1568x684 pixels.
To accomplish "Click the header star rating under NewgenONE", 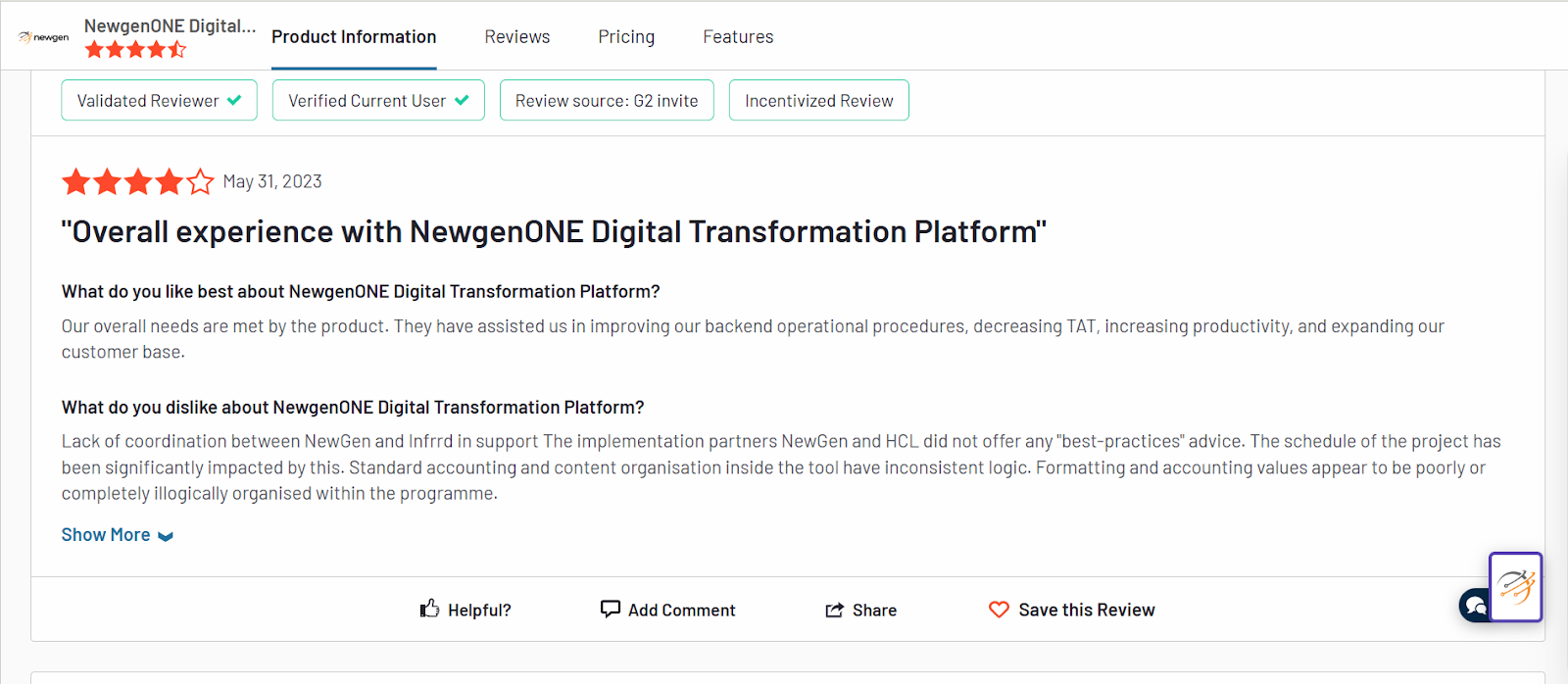I will [x=135, y=49].
